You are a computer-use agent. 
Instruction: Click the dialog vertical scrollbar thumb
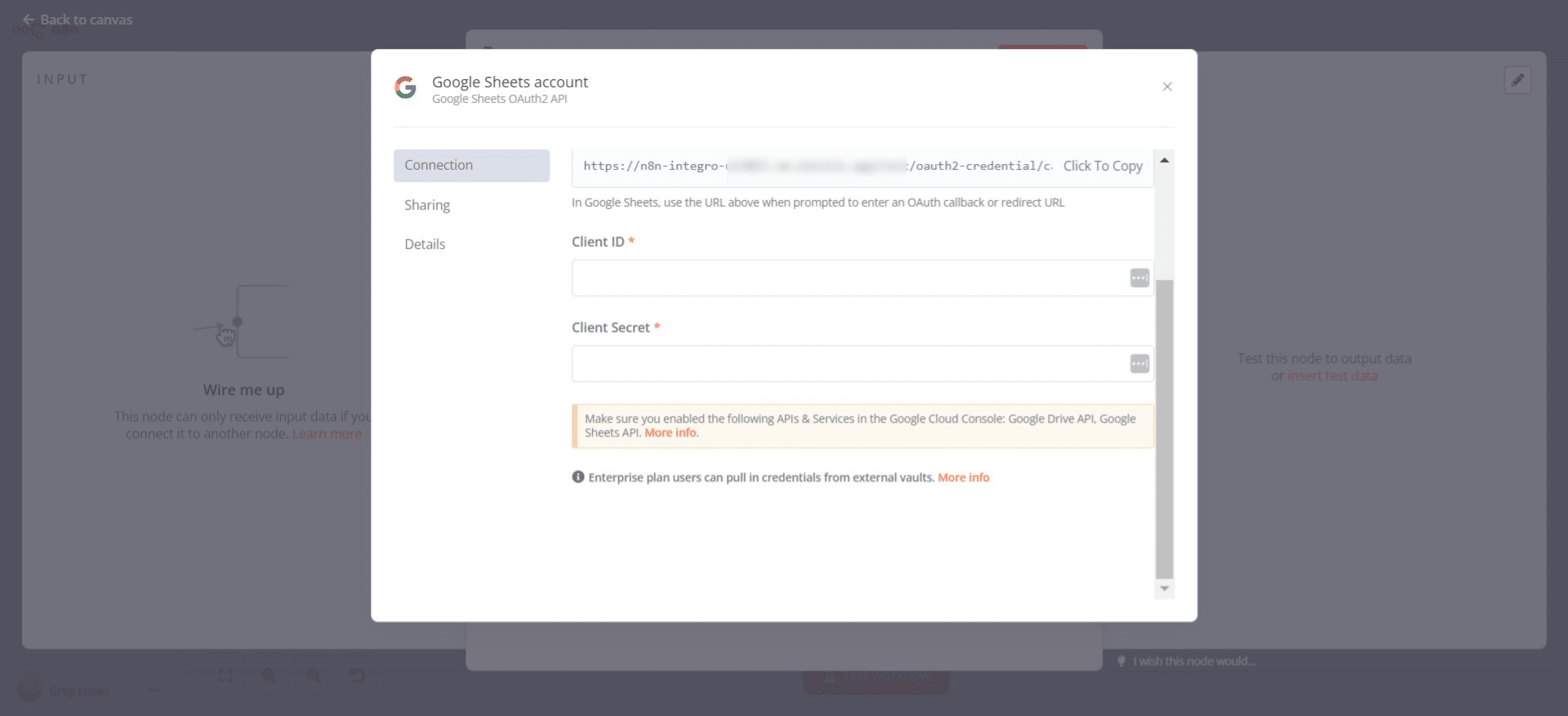pos(1165,429)
